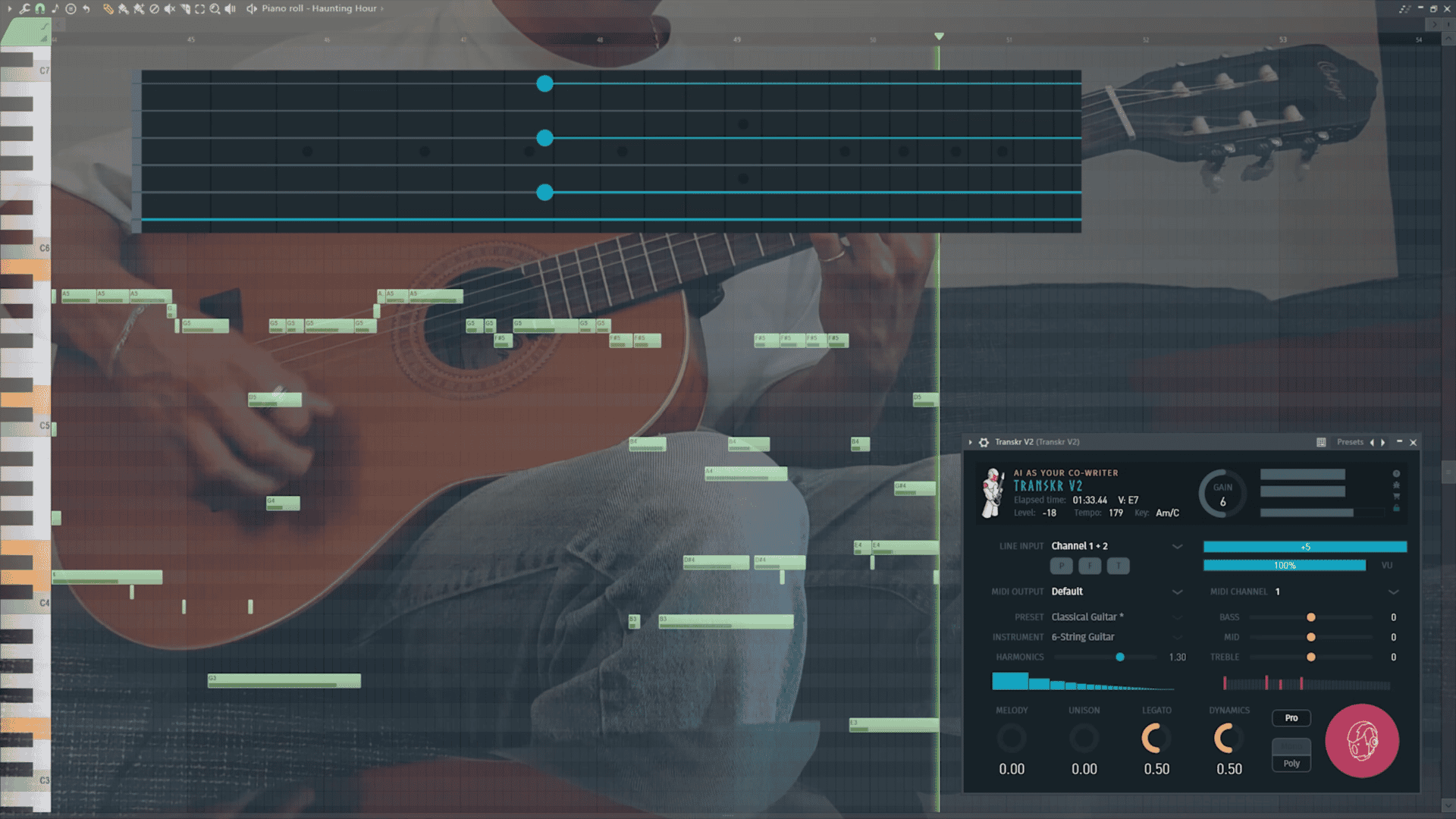1456x819 pixels.
Task: Enable the magnet snap icon
Action: (x=39, y=9)
